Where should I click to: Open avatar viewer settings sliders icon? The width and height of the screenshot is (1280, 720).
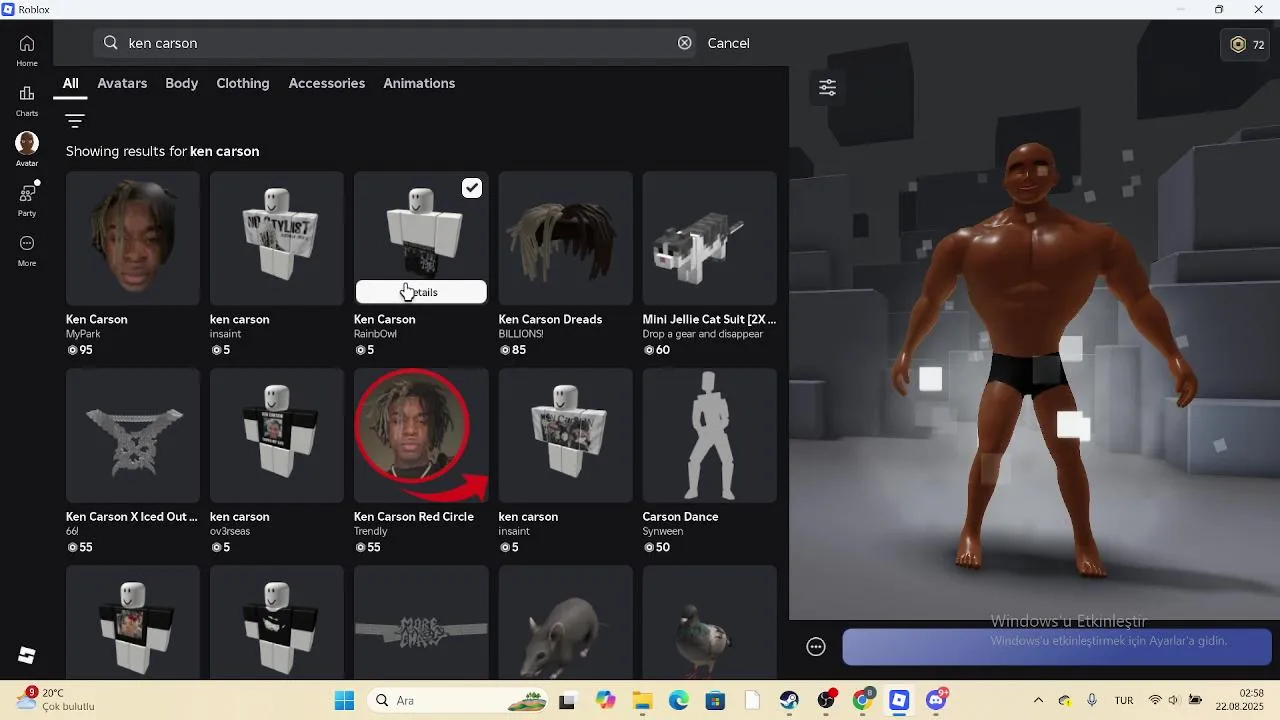[827, 88]
